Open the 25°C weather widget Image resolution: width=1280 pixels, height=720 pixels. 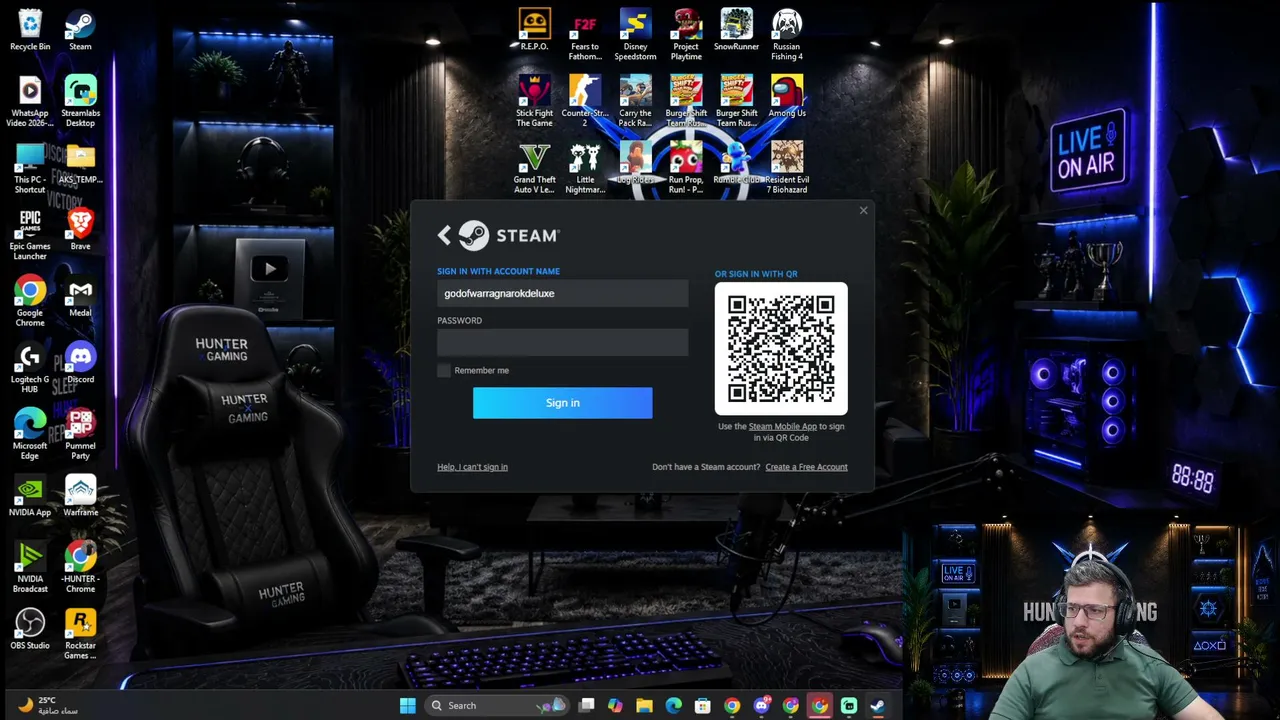click(48, 706)
